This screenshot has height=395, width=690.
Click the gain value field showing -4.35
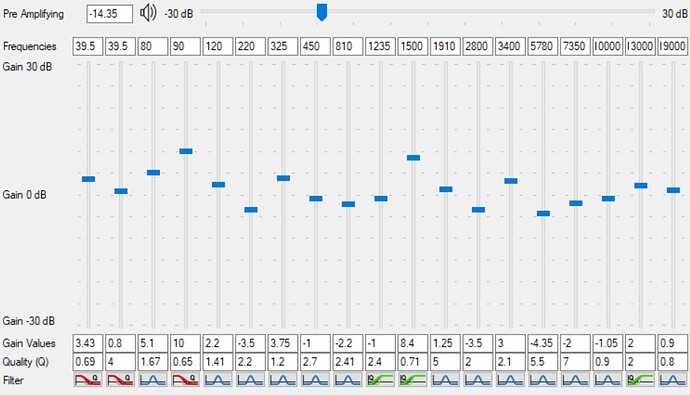(543, 343)
